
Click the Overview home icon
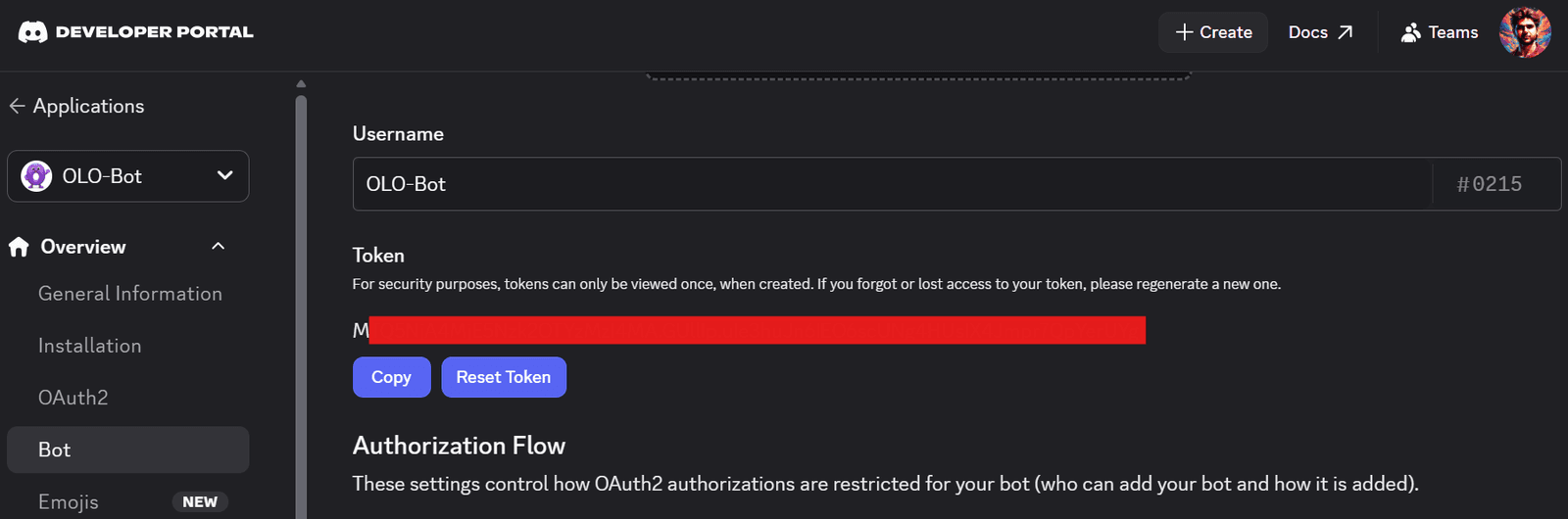click(19, 247)
